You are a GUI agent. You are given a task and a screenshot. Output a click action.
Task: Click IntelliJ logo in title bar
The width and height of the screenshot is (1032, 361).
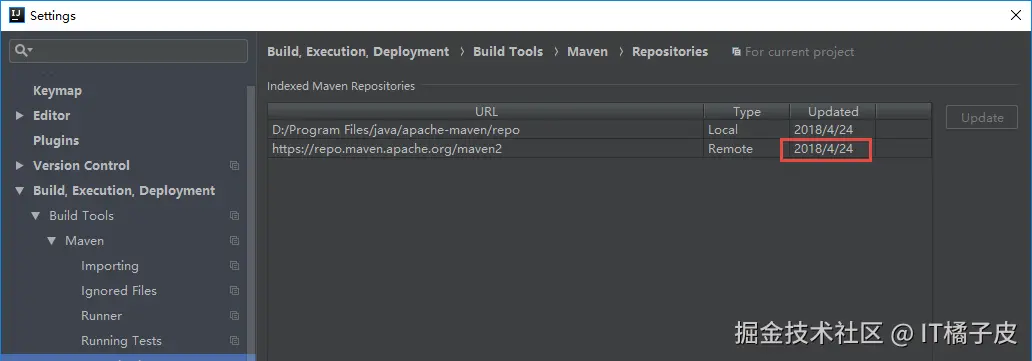[17, 15]
